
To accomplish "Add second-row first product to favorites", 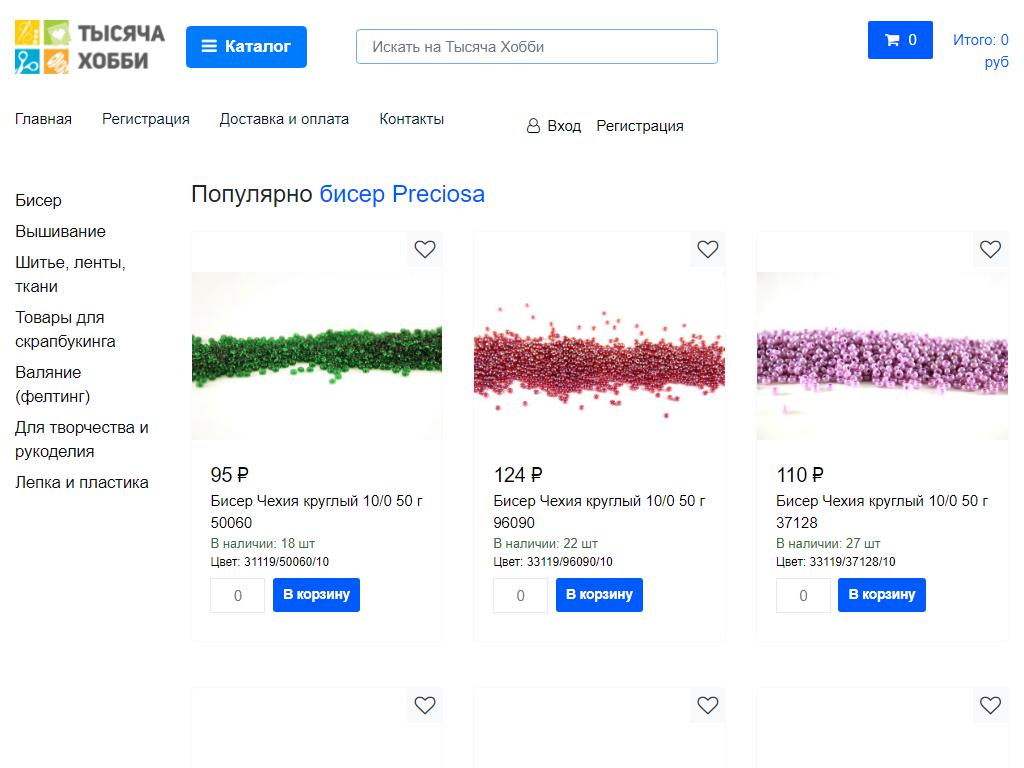I will click(x=425, y=705).
